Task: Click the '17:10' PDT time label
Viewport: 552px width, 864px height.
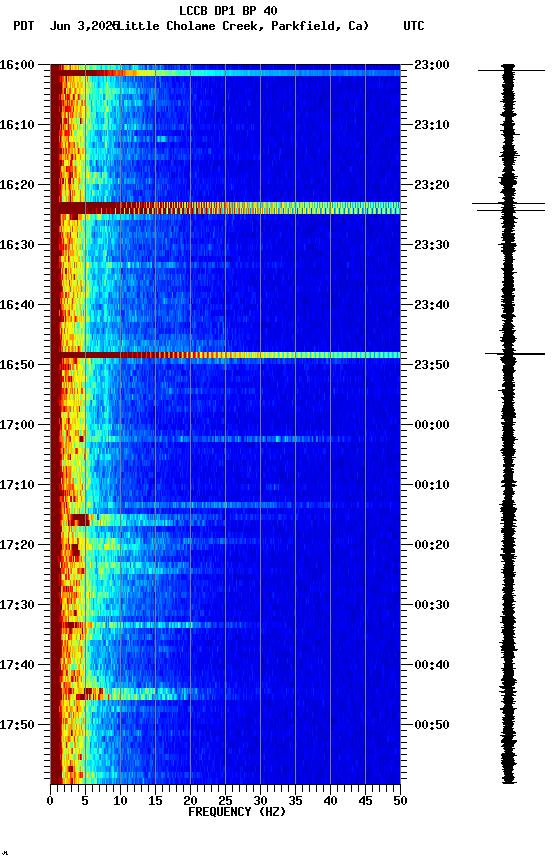Action: click(17, 485)
